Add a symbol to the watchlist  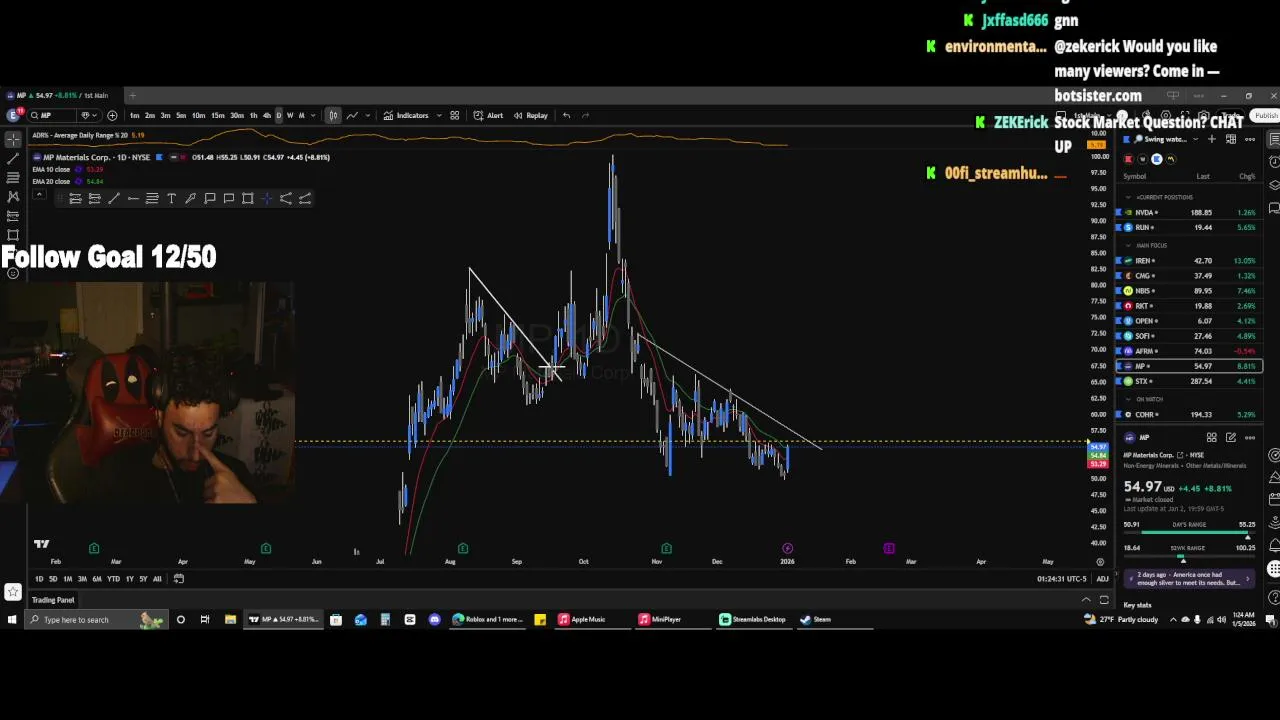pyautogui.click(x=1211, y=139)
